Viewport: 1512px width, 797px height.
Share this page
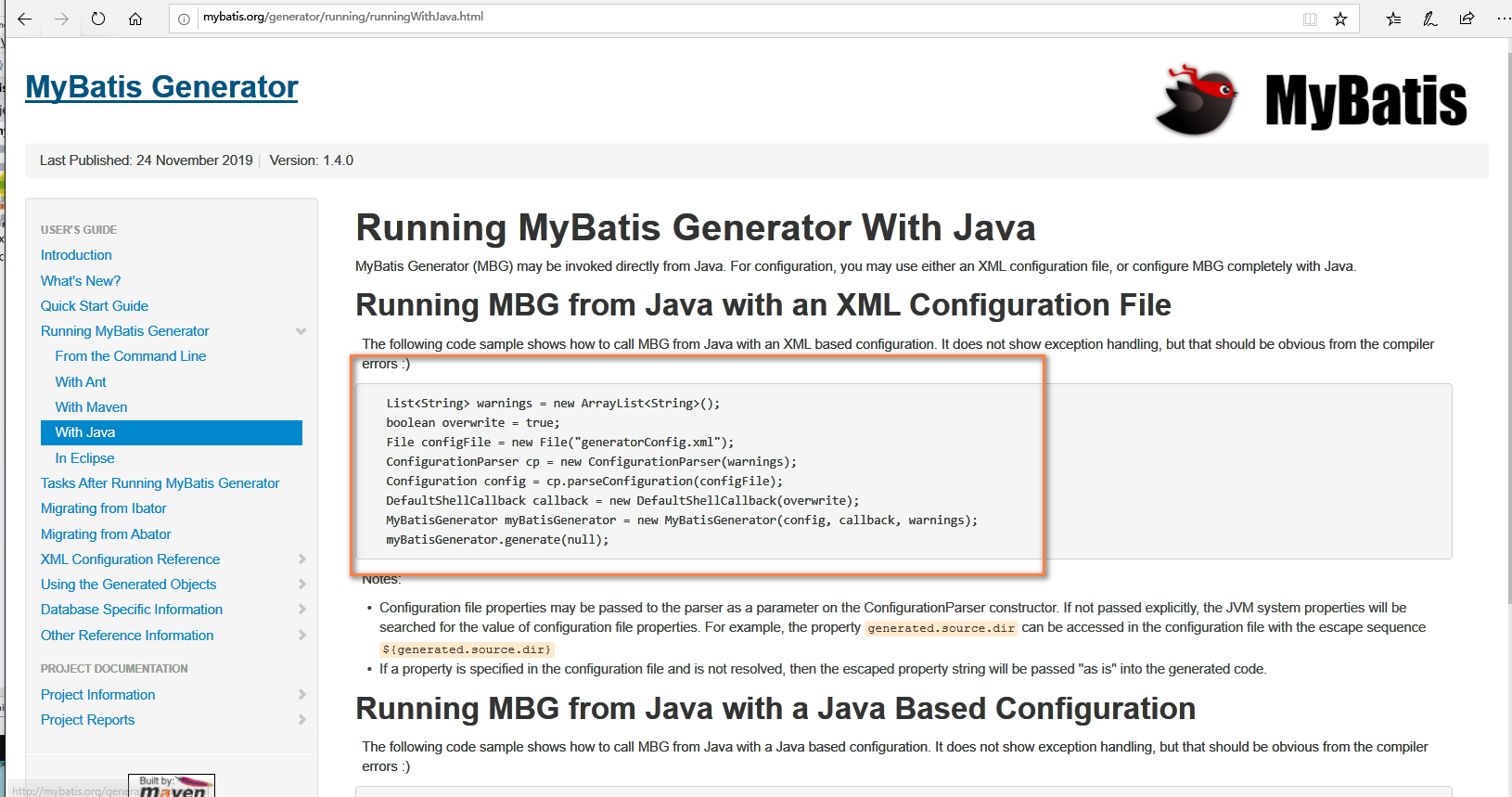[x=1467, y=19]
